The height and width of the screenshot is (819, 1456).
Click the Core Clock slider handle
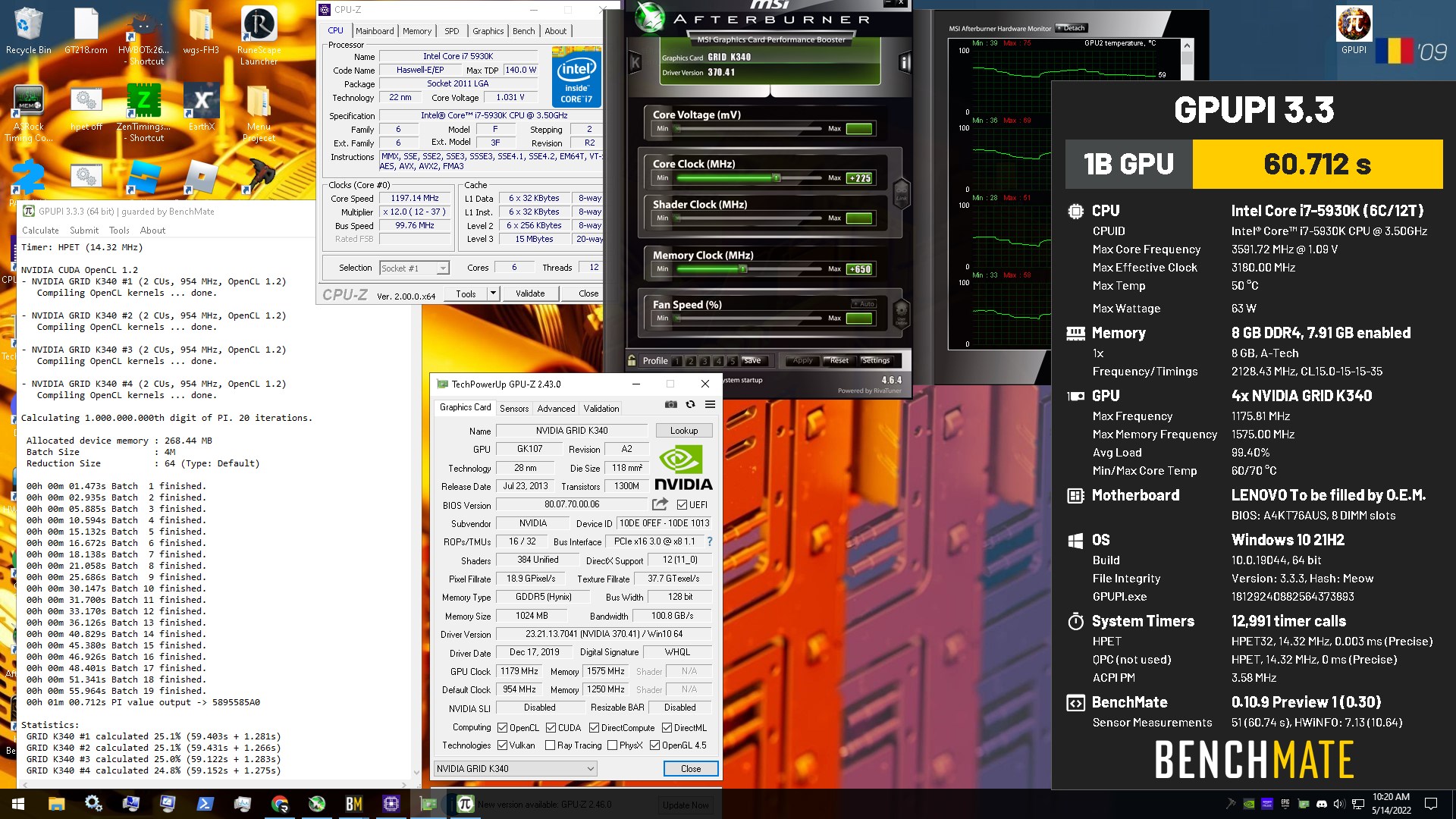point(776,178)
